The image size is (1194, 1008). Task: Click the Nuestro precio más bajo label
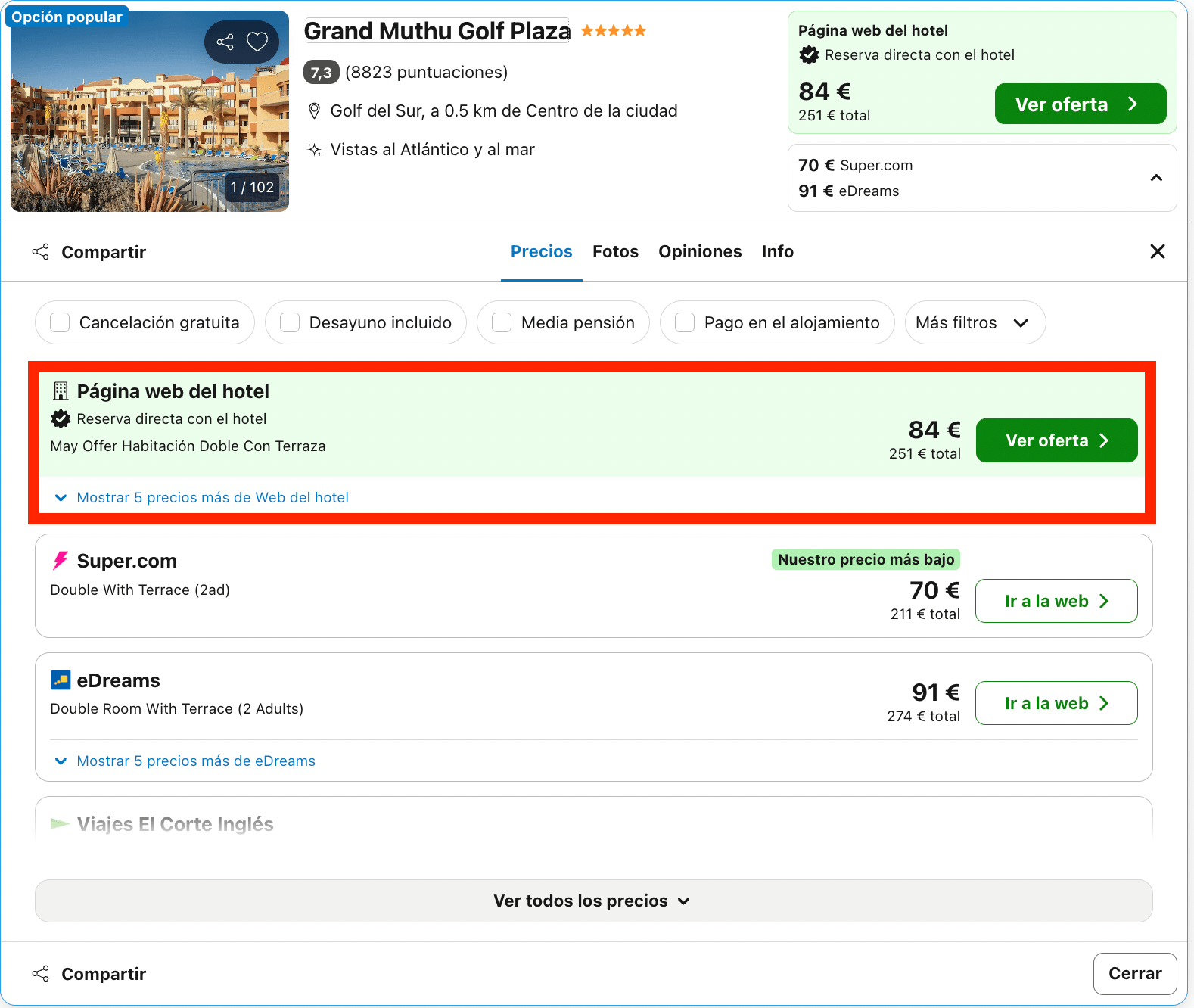pyautogui.click(x=866, y=559)
